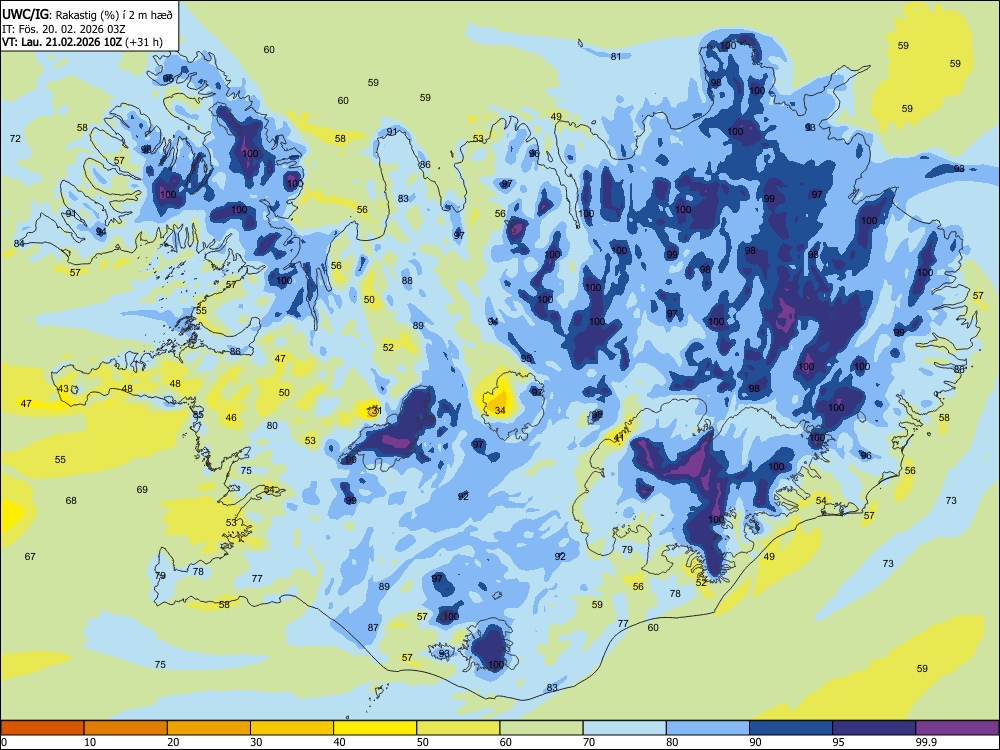Screen dimensions: 1000x750
Task: Select the 20–30 light orange legend swatch
Action: pyautogui.click(x=209, y=728)
